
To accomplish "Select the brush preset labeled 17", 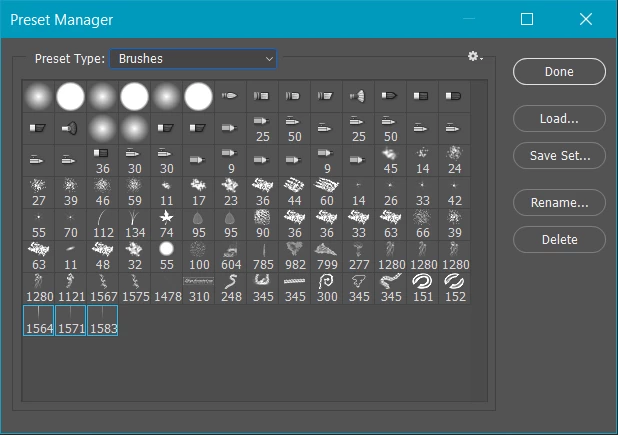I will pos(199,193).
